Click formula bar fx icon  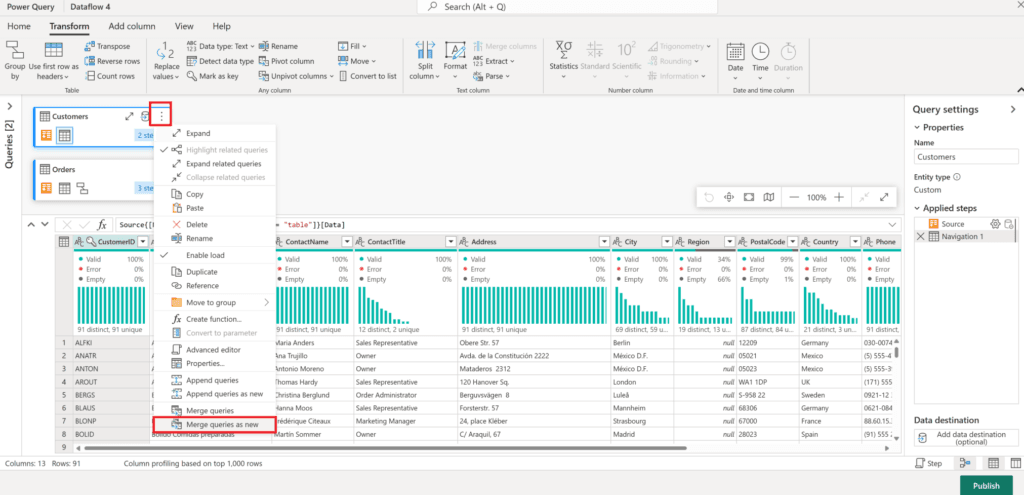[x=102, y=225]
